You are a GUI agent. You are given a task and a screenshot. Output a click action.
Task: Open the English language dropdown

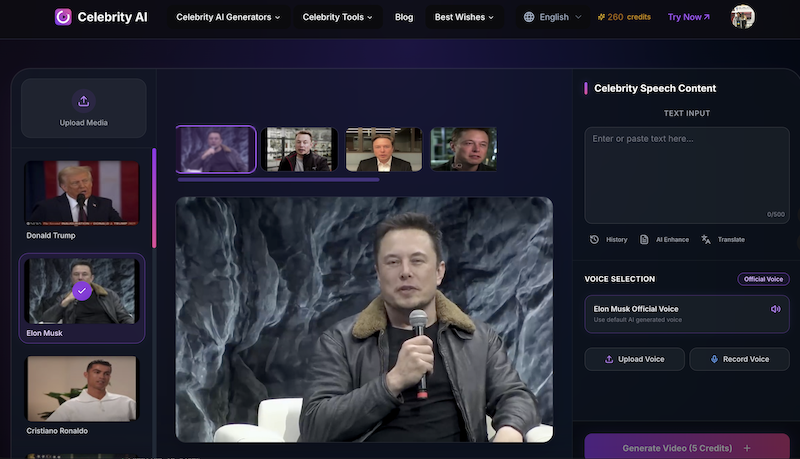[553, 17]
